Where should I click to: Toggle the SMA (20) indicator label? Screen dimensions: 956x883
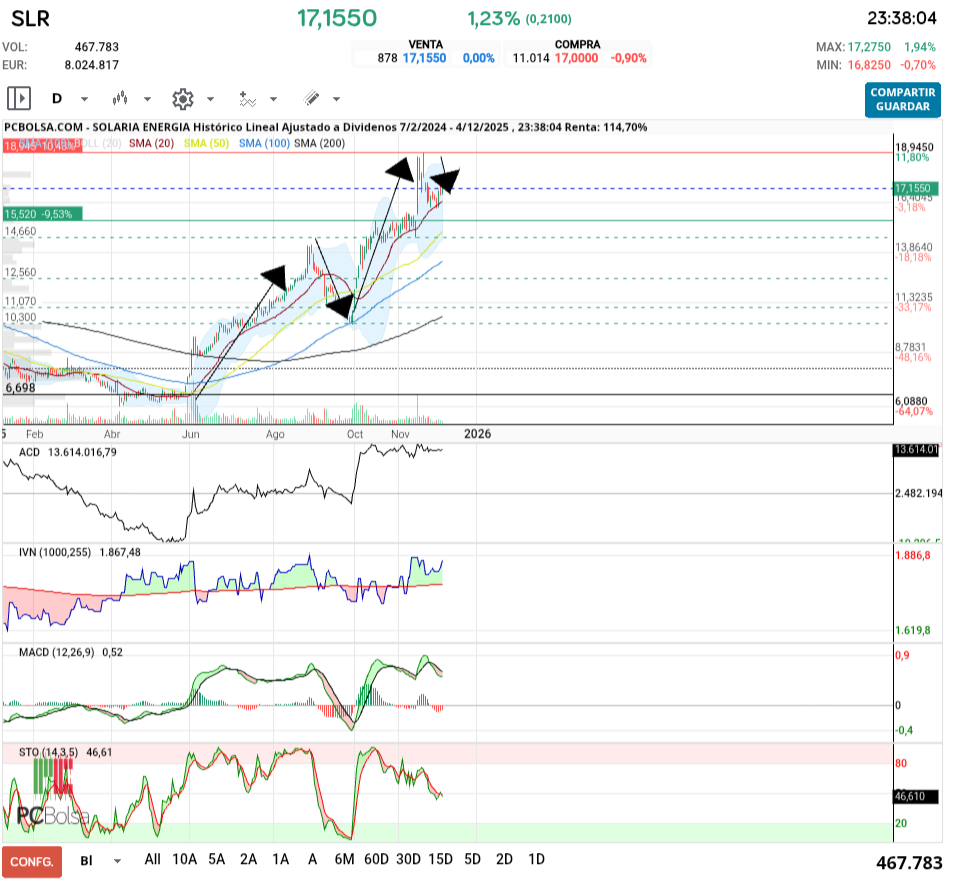151,144
